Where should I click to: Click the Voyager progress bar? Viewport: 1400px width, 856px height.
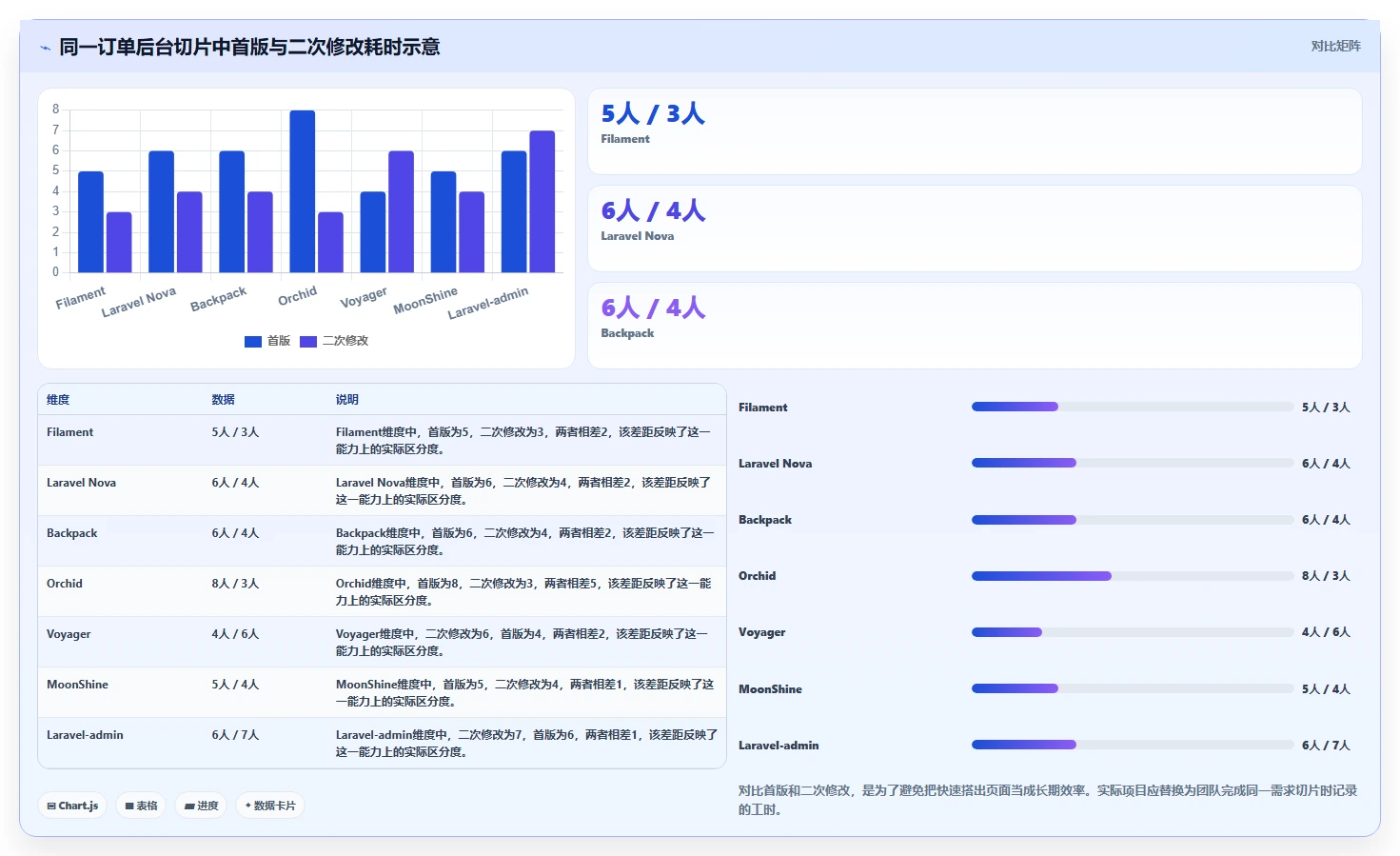pyautogui.click(x=1133, y=632)
